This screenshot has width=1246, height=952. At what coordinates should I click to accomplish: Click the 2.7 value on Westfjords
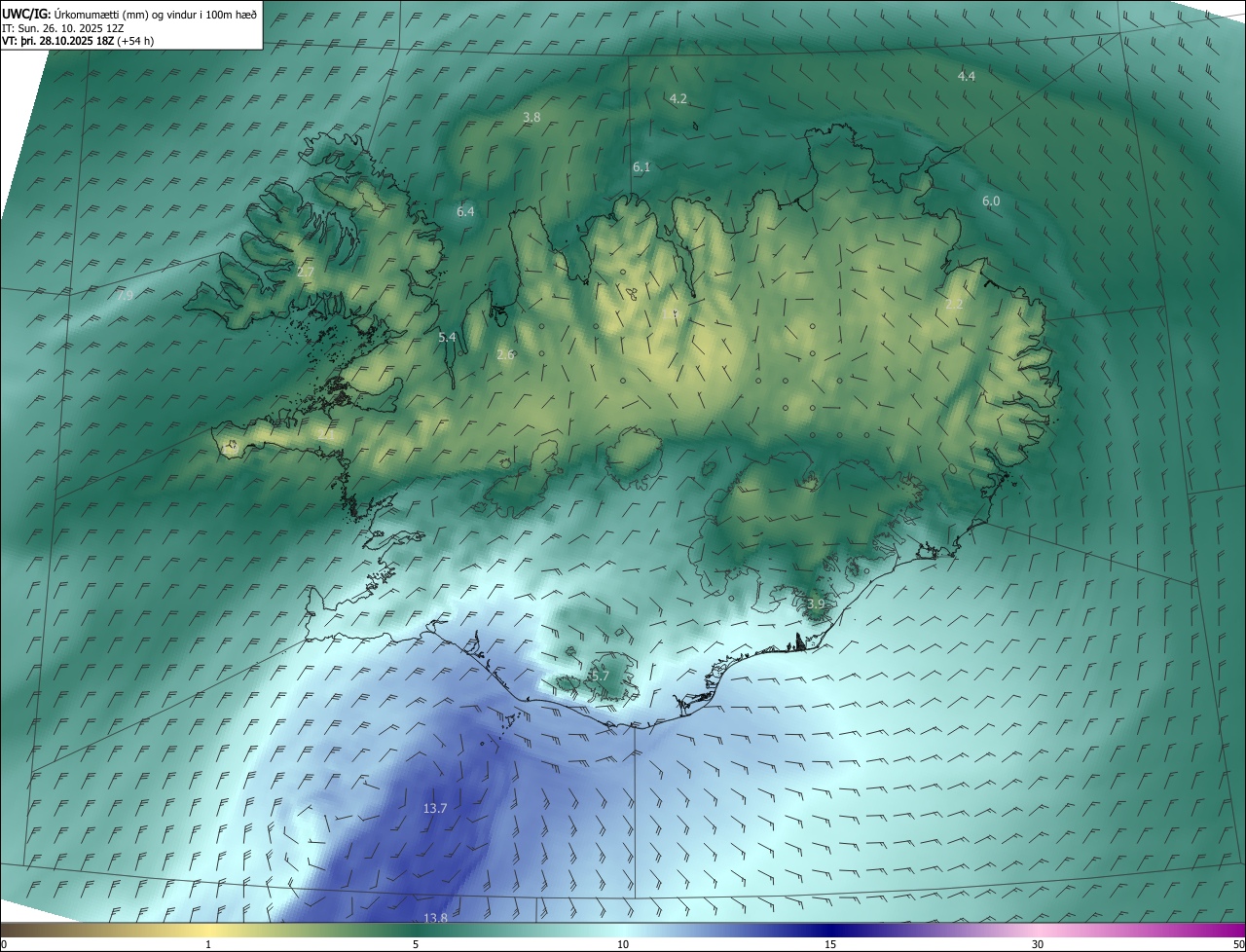[305, 273]
